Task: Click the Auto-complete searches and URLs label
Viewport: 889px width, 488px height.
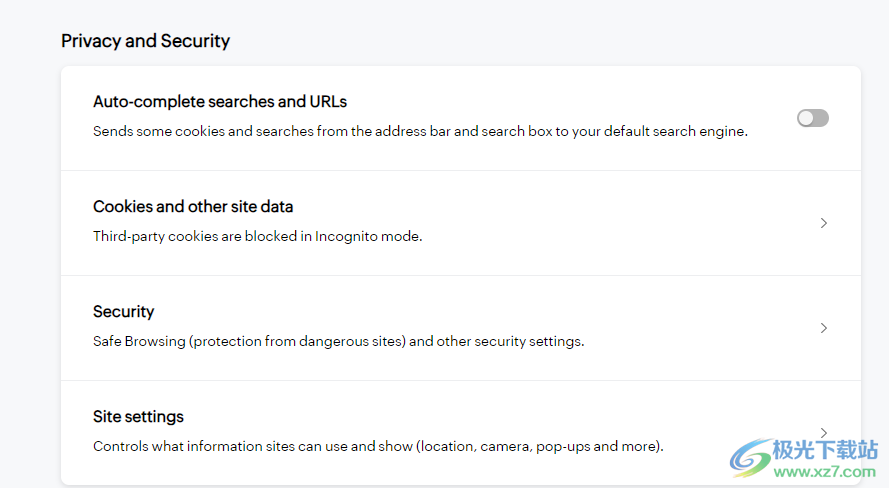Action: coord(220,101)
